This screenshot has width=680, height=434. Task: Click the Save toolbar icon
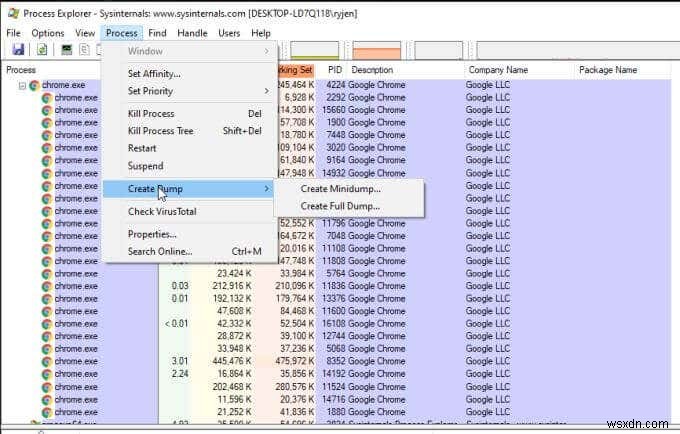18,49
